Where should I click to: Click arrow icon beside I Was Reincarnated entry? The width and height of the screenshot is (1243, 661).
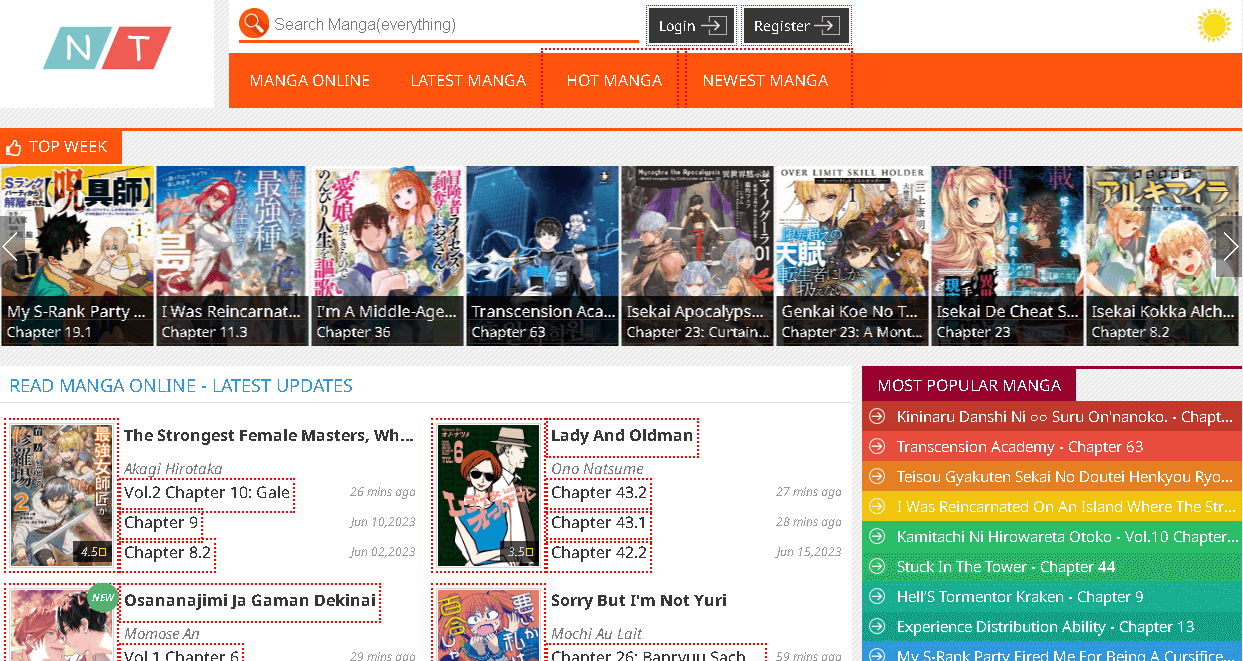pos(877,507)
